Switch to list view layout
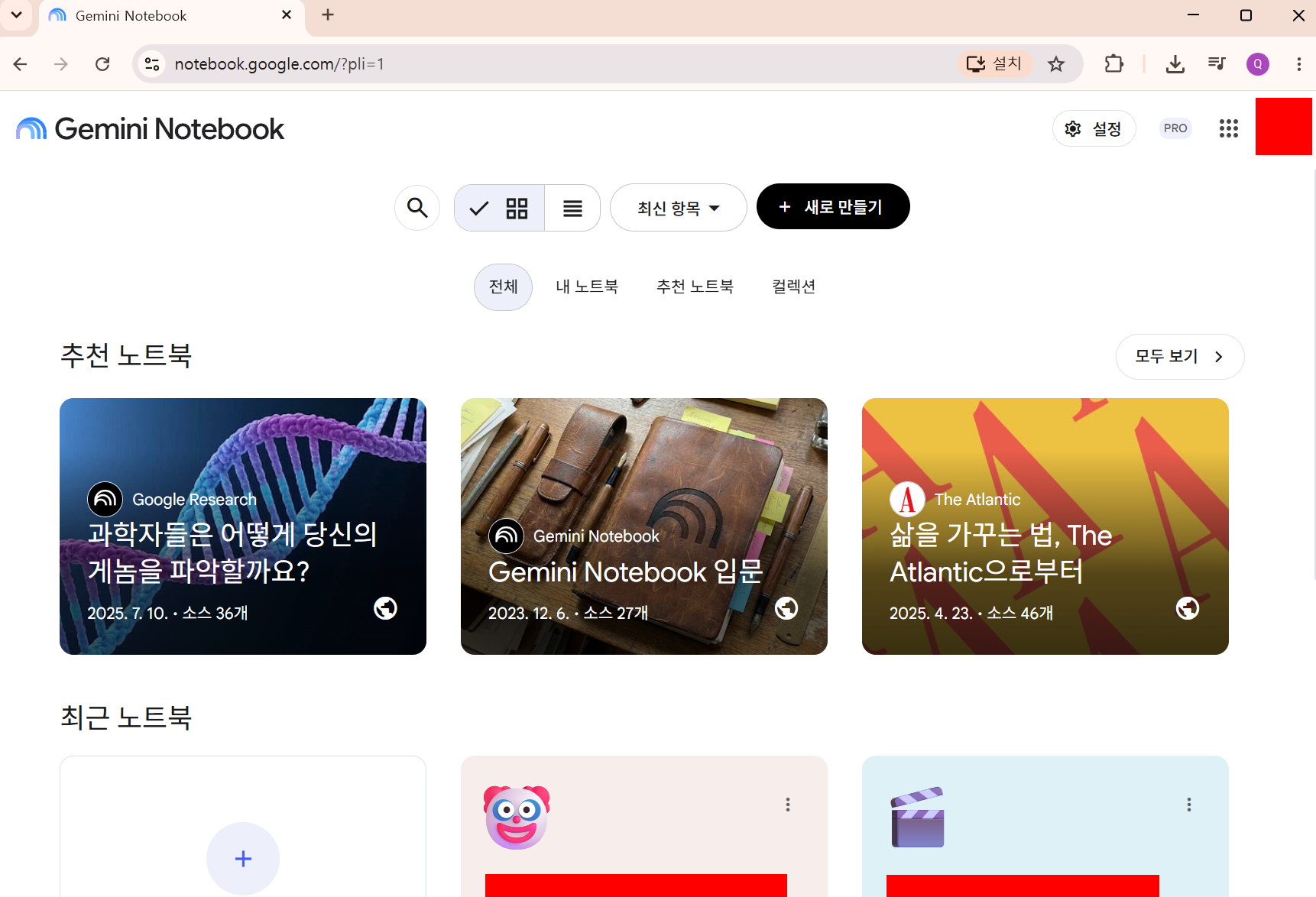1316x897 pixels. coord(572,208)
